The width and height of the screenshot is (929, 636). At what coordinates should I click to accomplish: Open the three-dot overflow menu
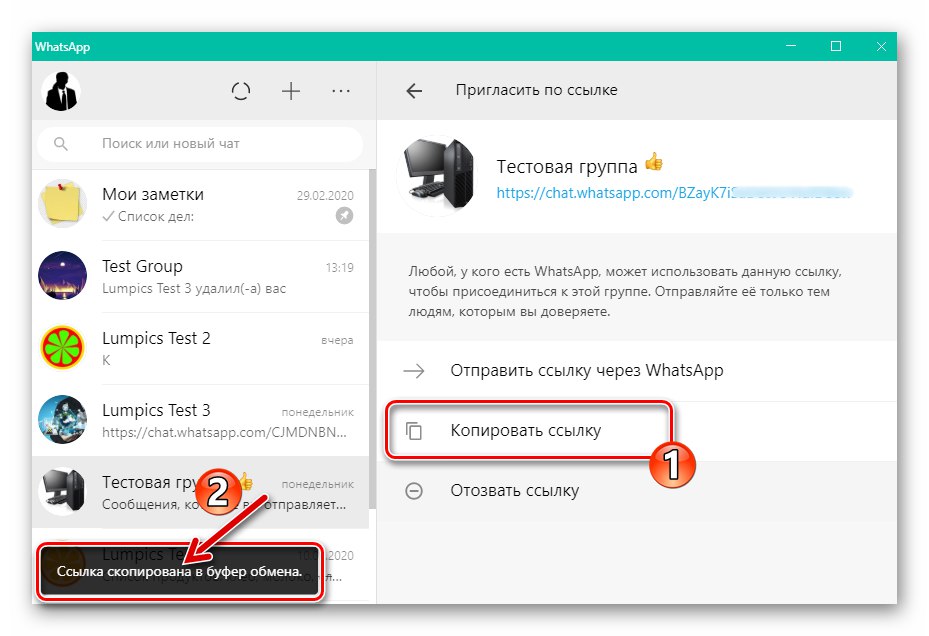click(x=341, y=91)
